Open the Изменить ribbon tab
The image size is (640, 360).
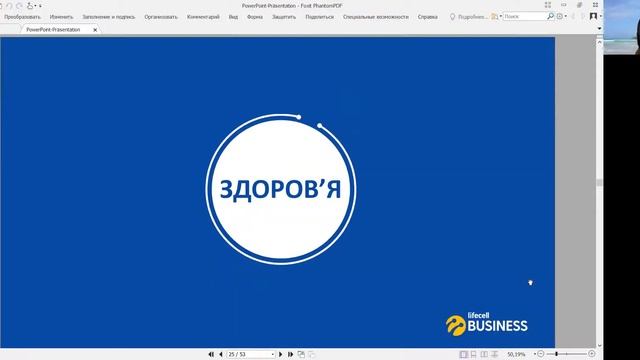61,17
